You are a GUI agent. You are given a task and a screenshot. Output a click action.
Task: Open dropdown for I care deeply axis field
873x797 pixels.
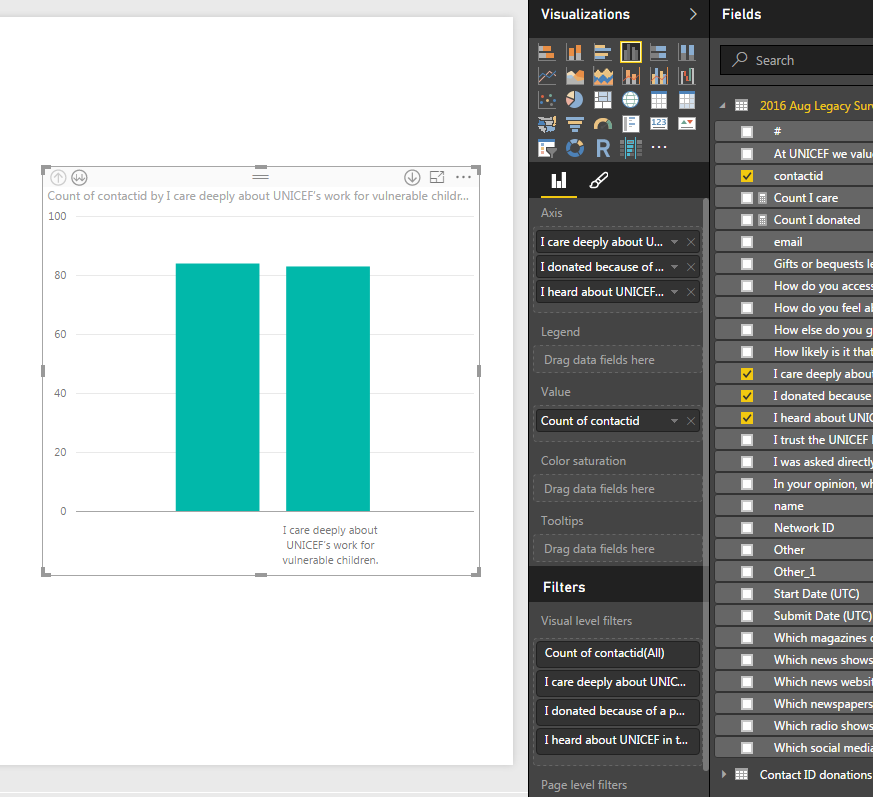click(674, 242)
